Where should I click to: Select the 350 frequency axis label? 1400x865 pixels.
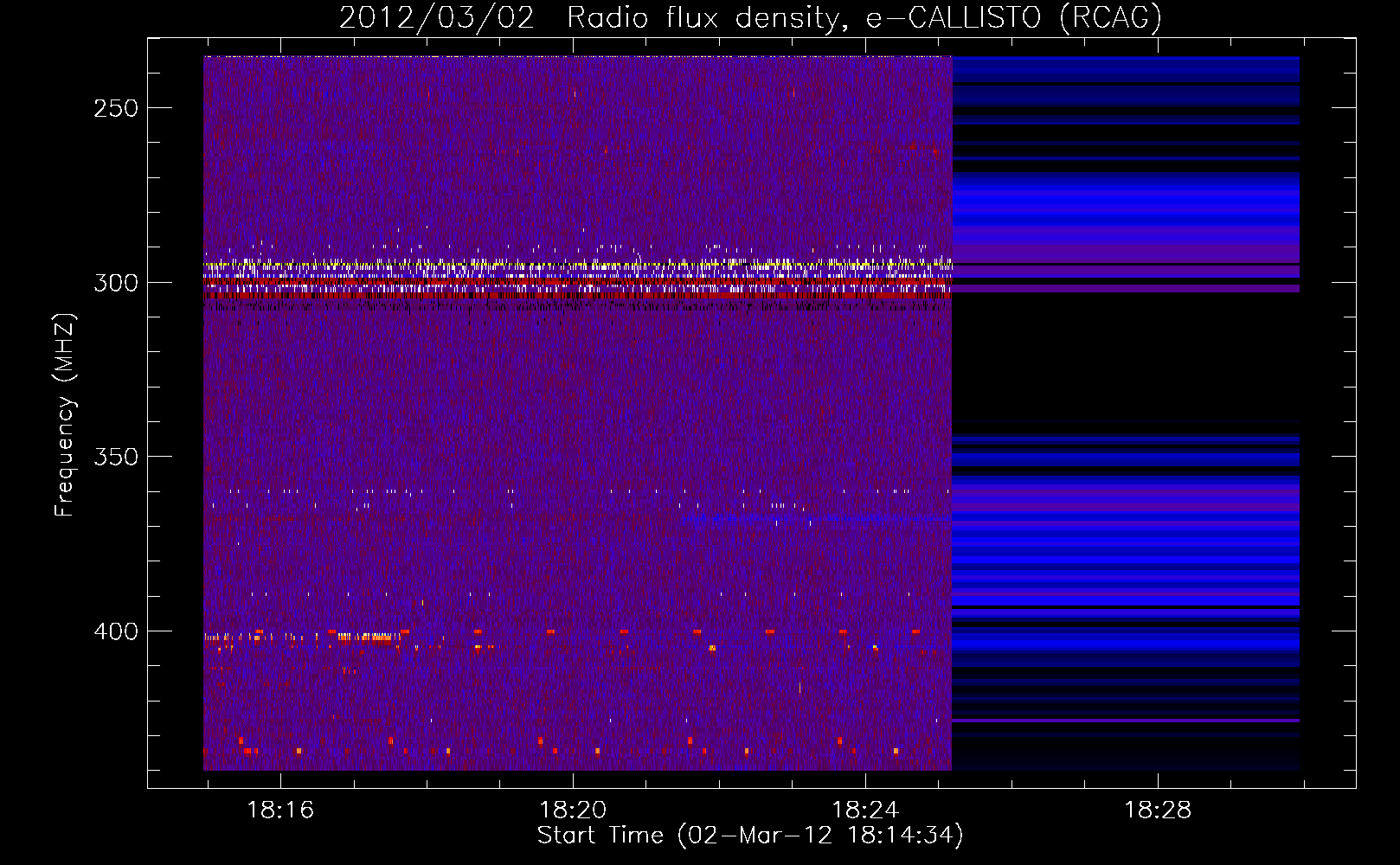click(x=116, y=457)
